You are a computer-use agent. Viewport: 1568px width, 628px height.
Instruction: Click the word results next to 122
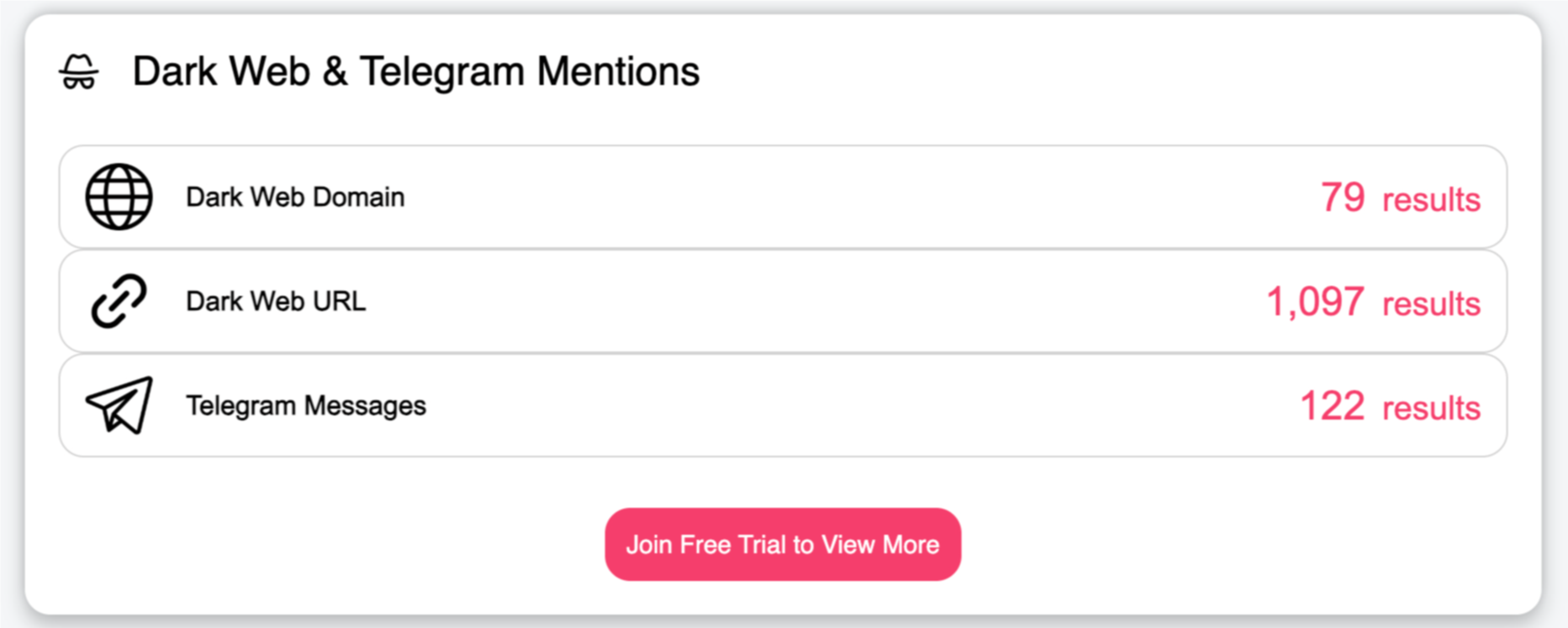point(1431,408)
